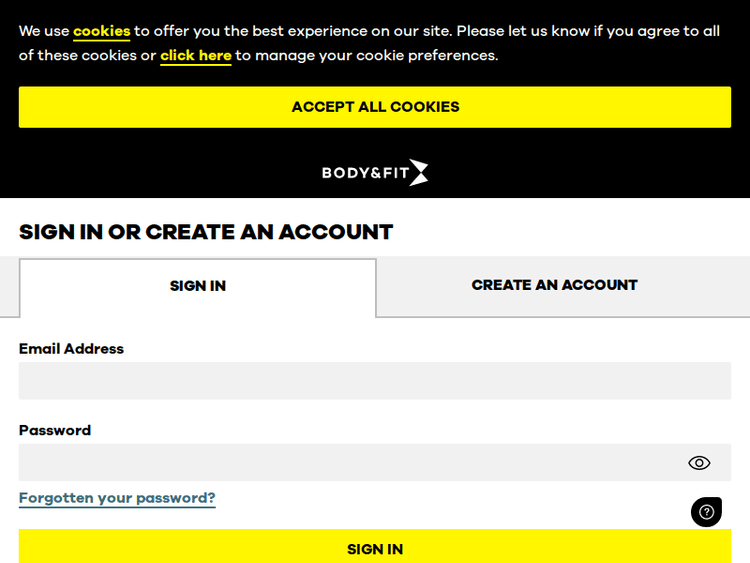Show password using the eye icon
Screen dimensions: 750x563
tap(699, 462)
